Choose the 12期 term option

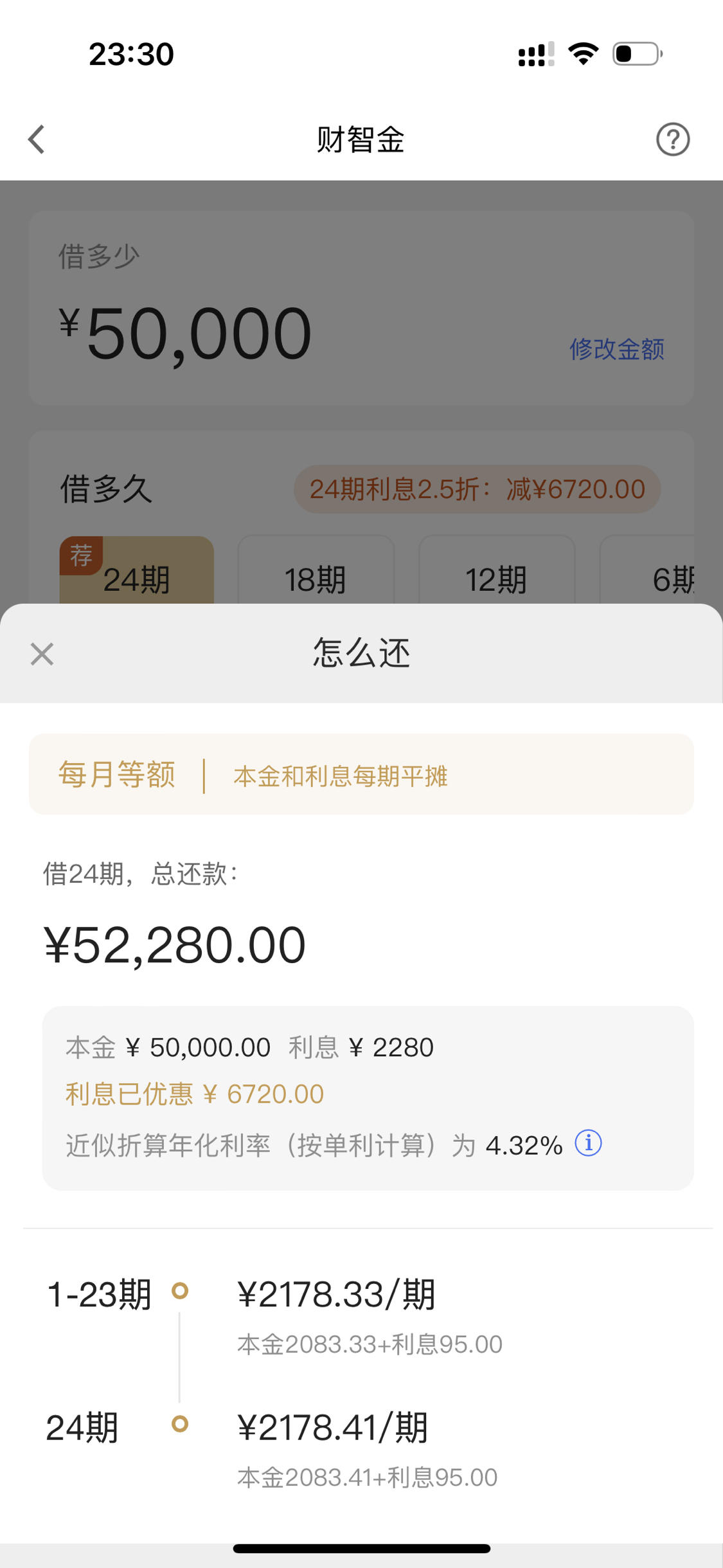coord(496,570)
